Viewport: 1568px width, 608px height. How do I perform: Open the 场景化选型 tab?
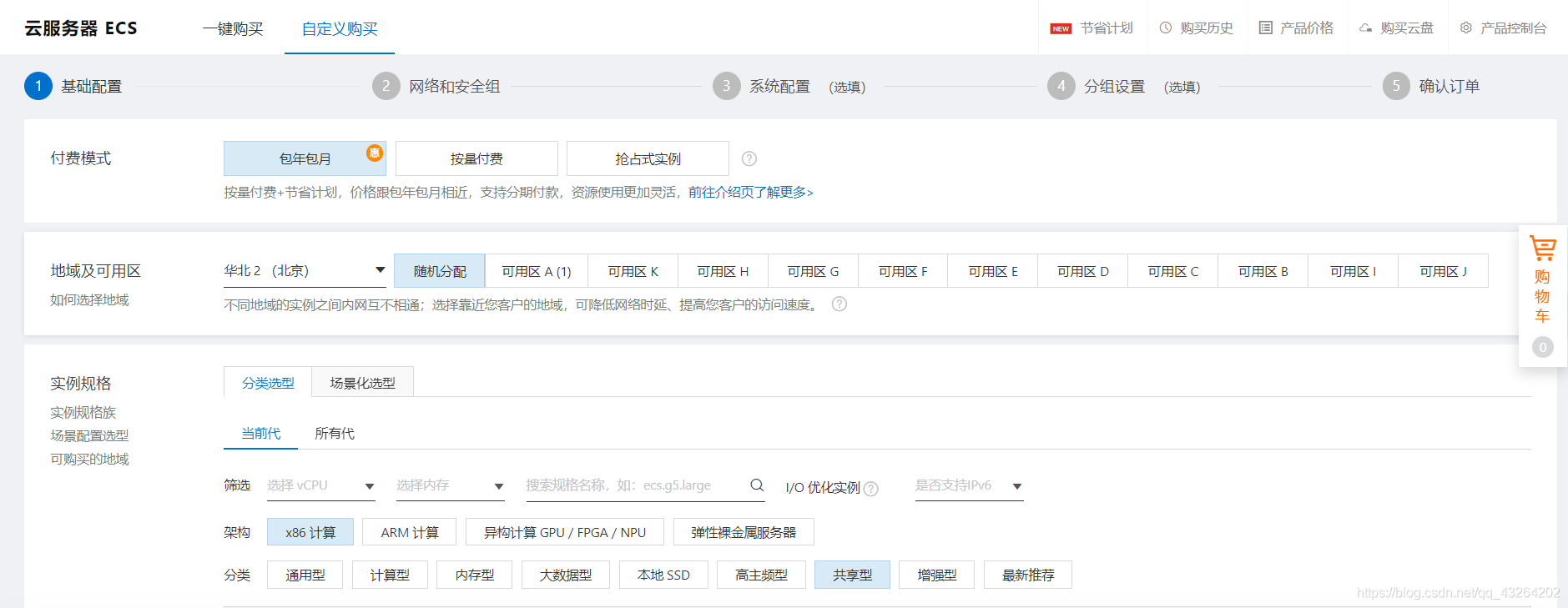click(362, 383)
